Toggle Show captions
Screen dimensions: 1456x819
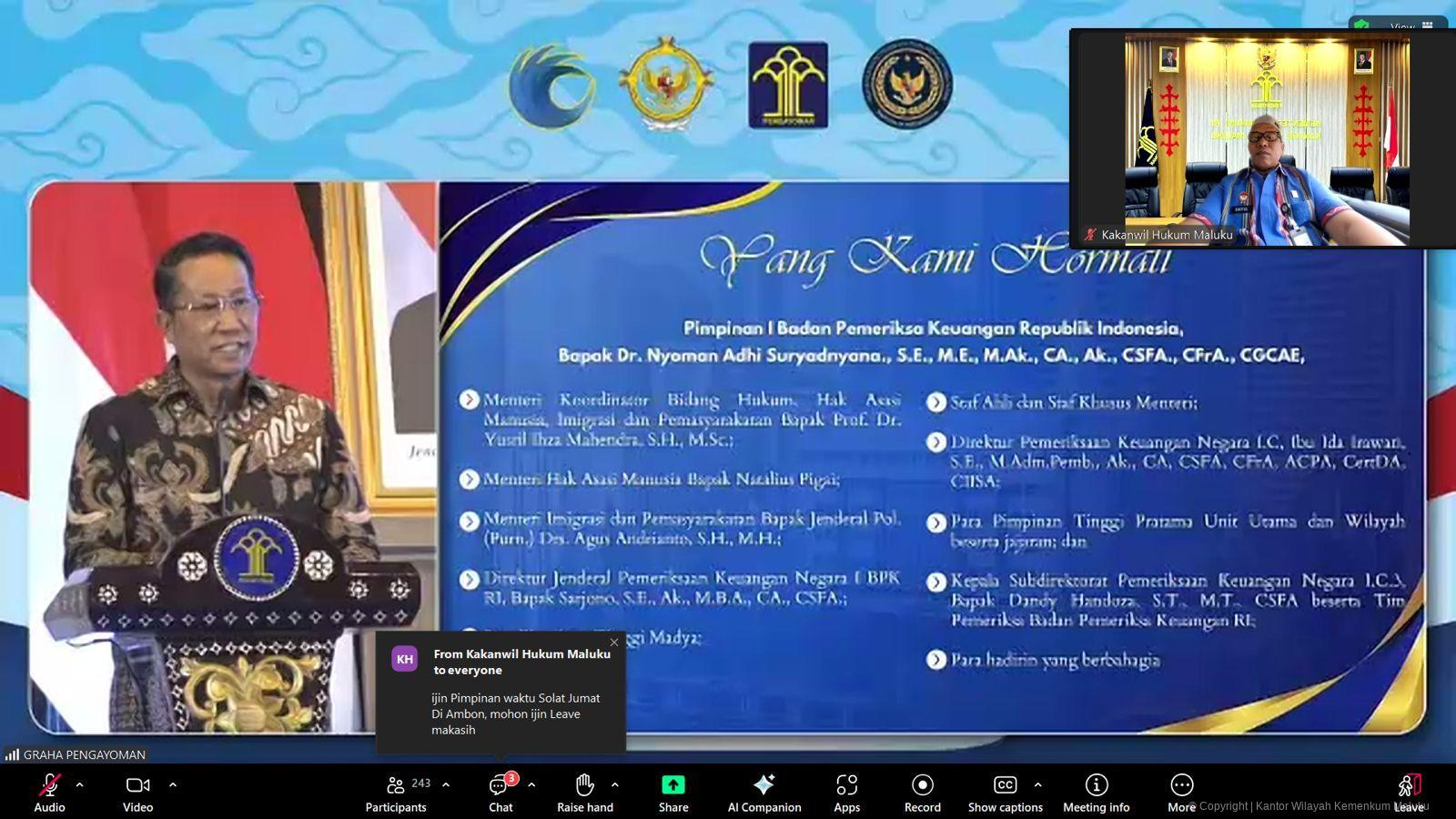coord(1005,790)
